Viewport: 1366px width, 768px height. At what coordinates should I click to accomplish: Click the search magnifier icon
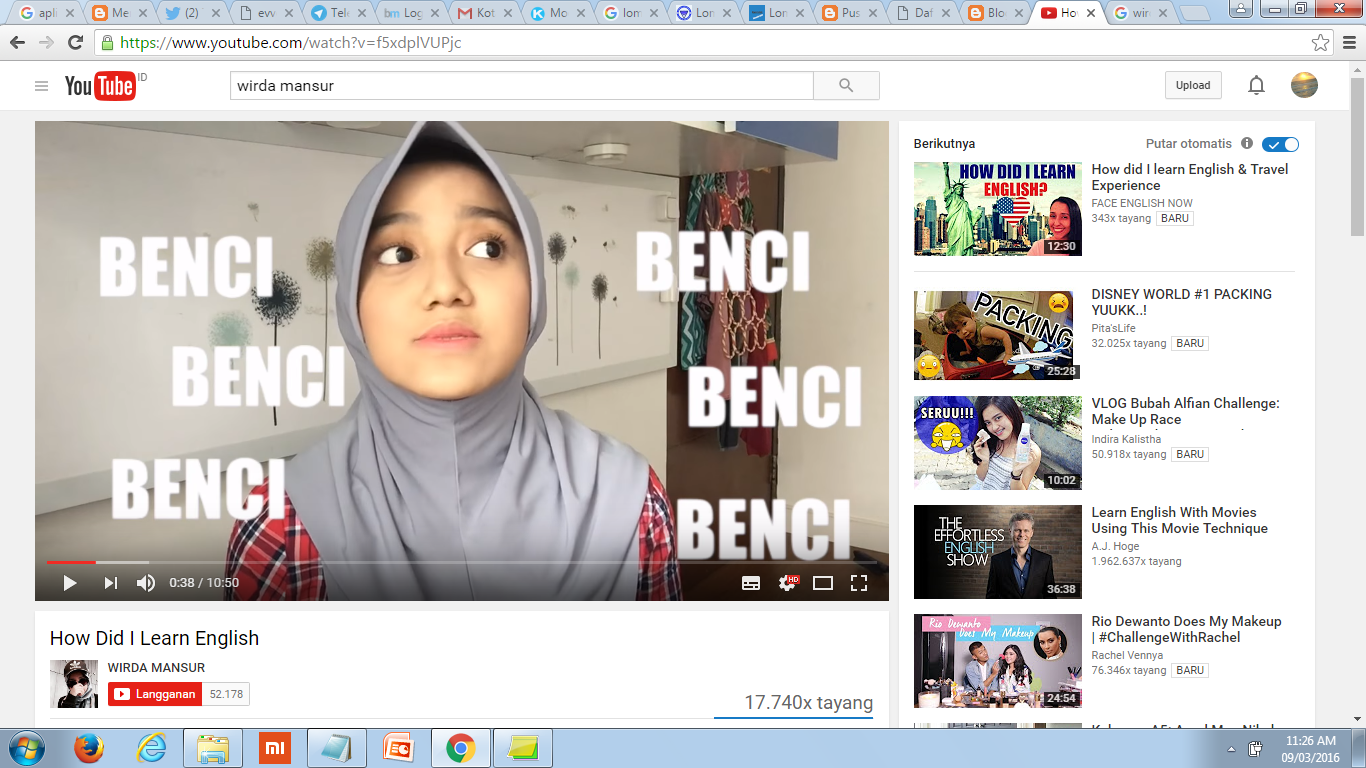tap(845, 86)
